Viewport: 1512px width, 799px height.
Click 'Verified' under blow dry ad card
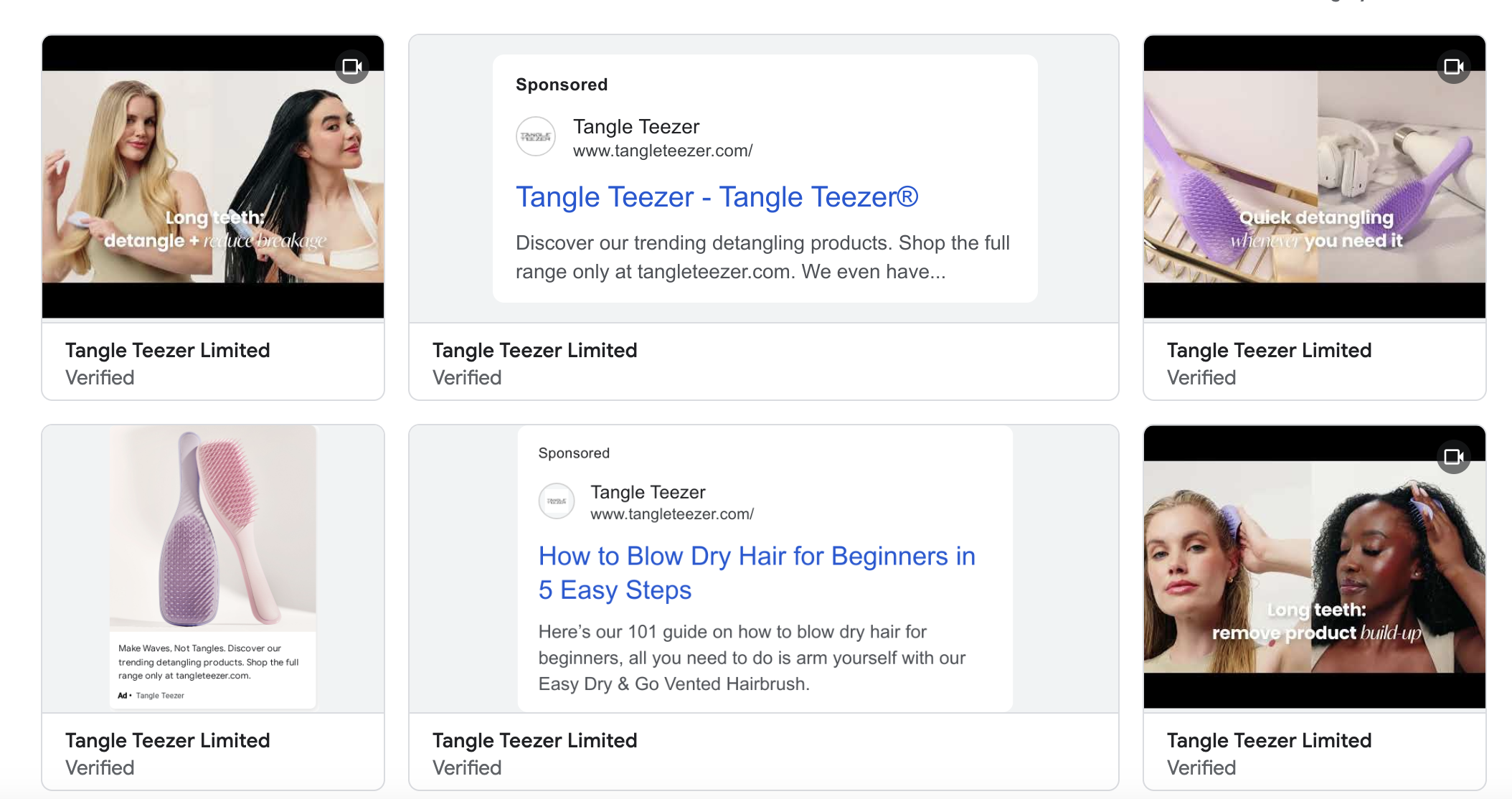click(467, 767)
